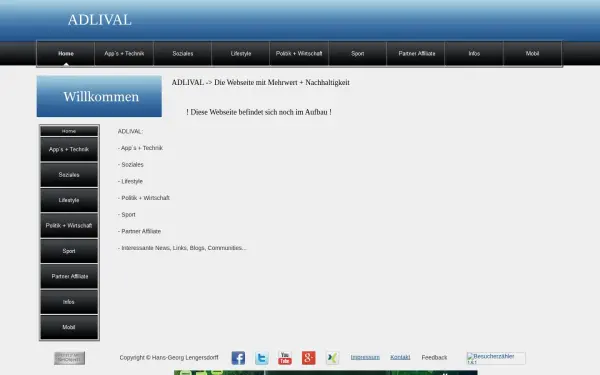
Task: Click the green banner image at bottom
Action: pos(326,373)
